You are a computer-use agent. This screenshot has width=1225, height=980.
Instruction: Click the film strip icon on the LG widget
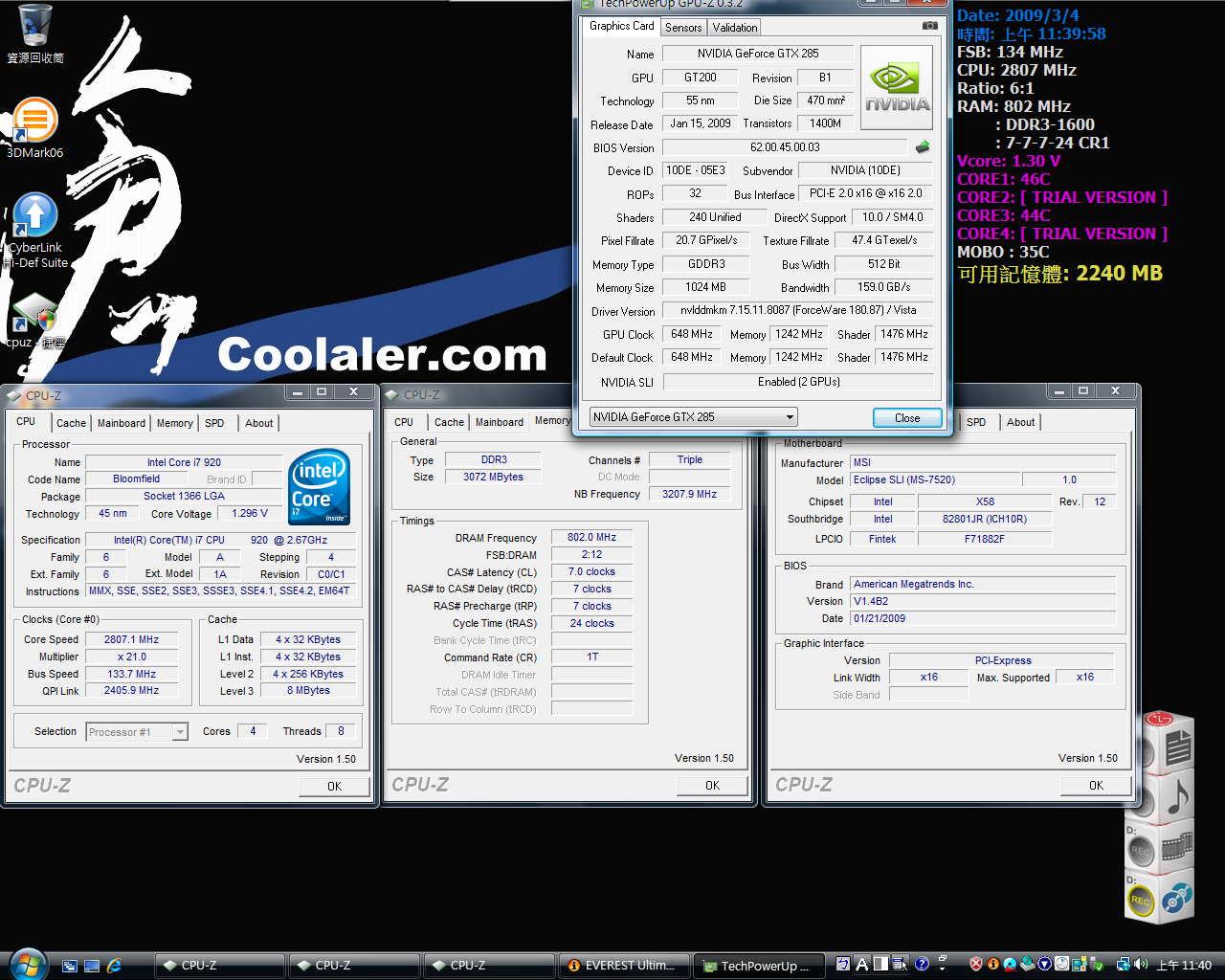click(x=1177, y=846)
